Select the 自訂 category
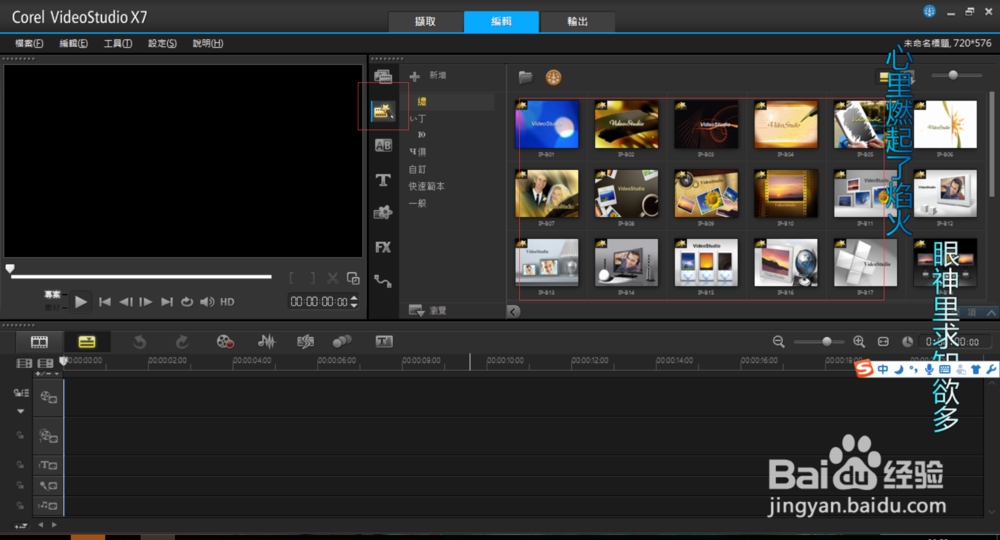This screenshot has height=540, width=1000. pyautogui.click(x=417, y=170)
